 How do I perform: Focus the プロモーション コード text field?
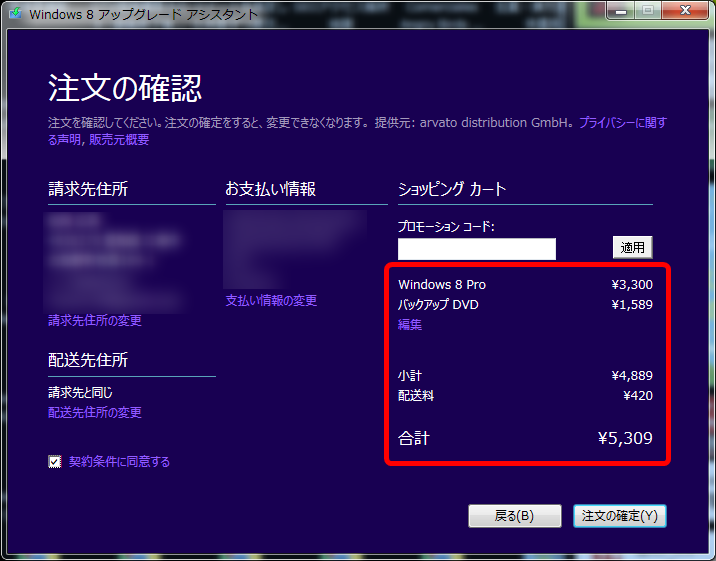click(476, 249)
